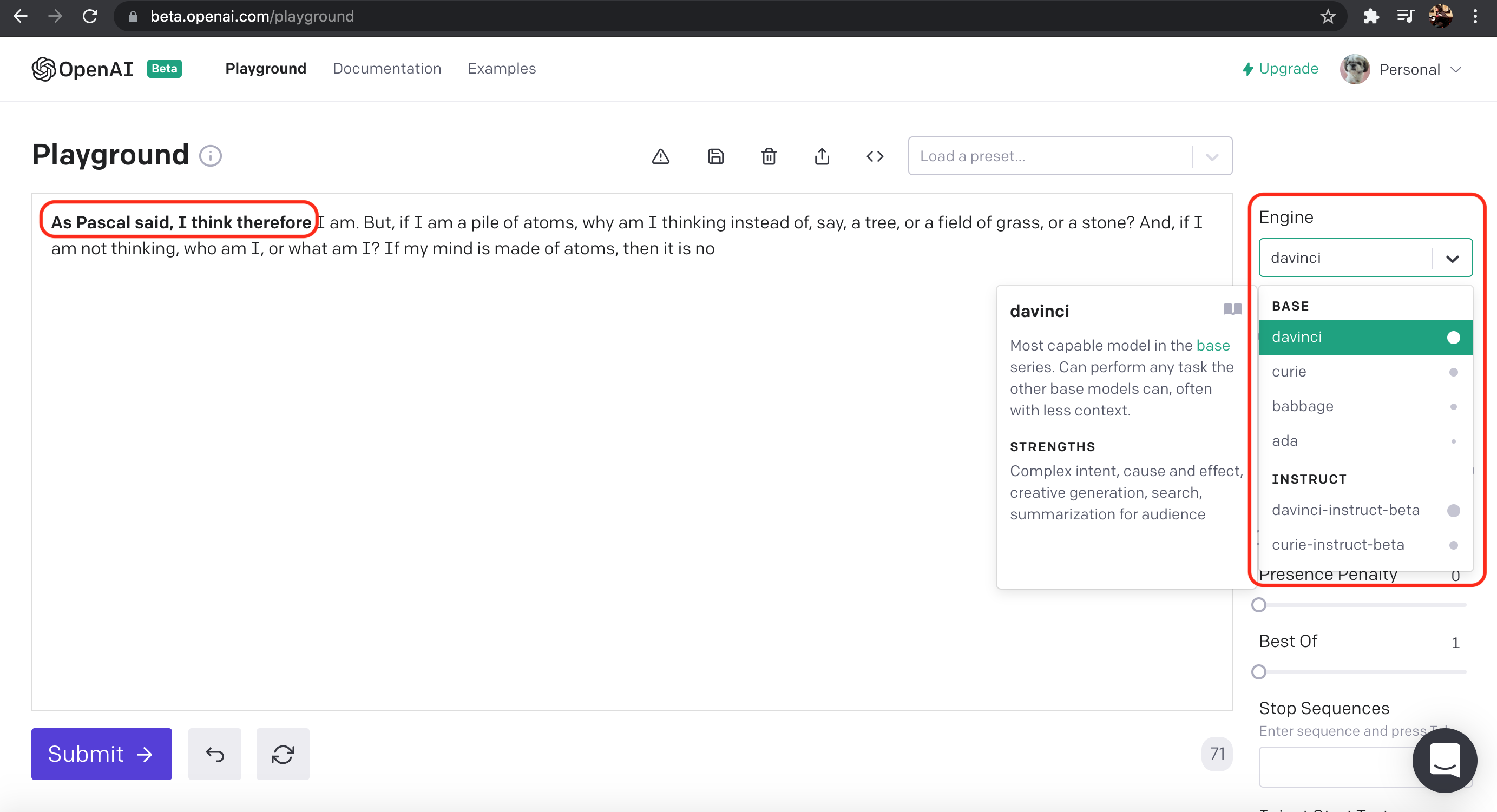
Task: Reload the page with refresh icon
Action: (x=90, y=16)
